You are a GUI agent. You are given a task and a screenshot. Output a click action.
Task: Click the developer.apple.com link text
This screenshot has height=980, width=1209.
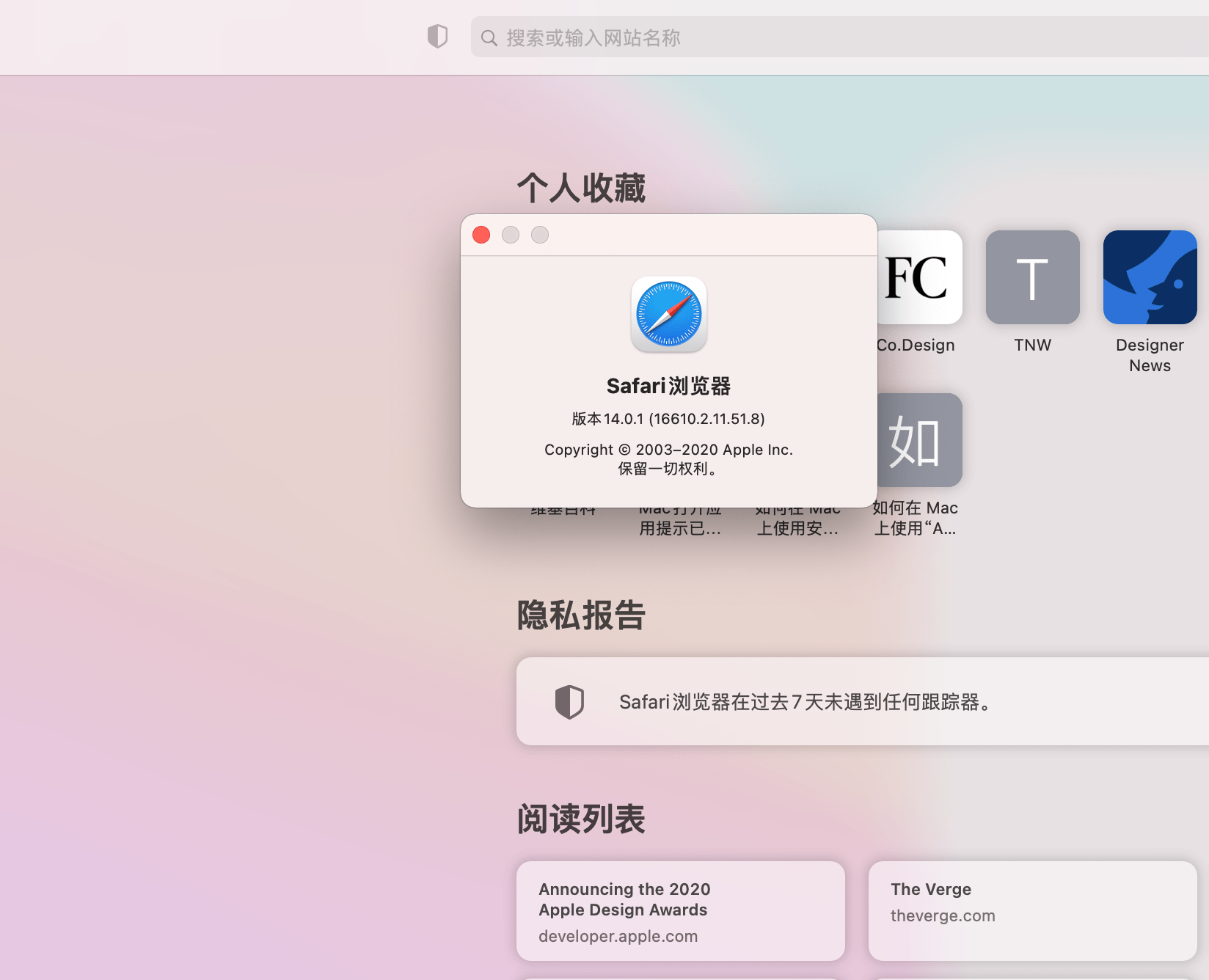tap(617, 936)
